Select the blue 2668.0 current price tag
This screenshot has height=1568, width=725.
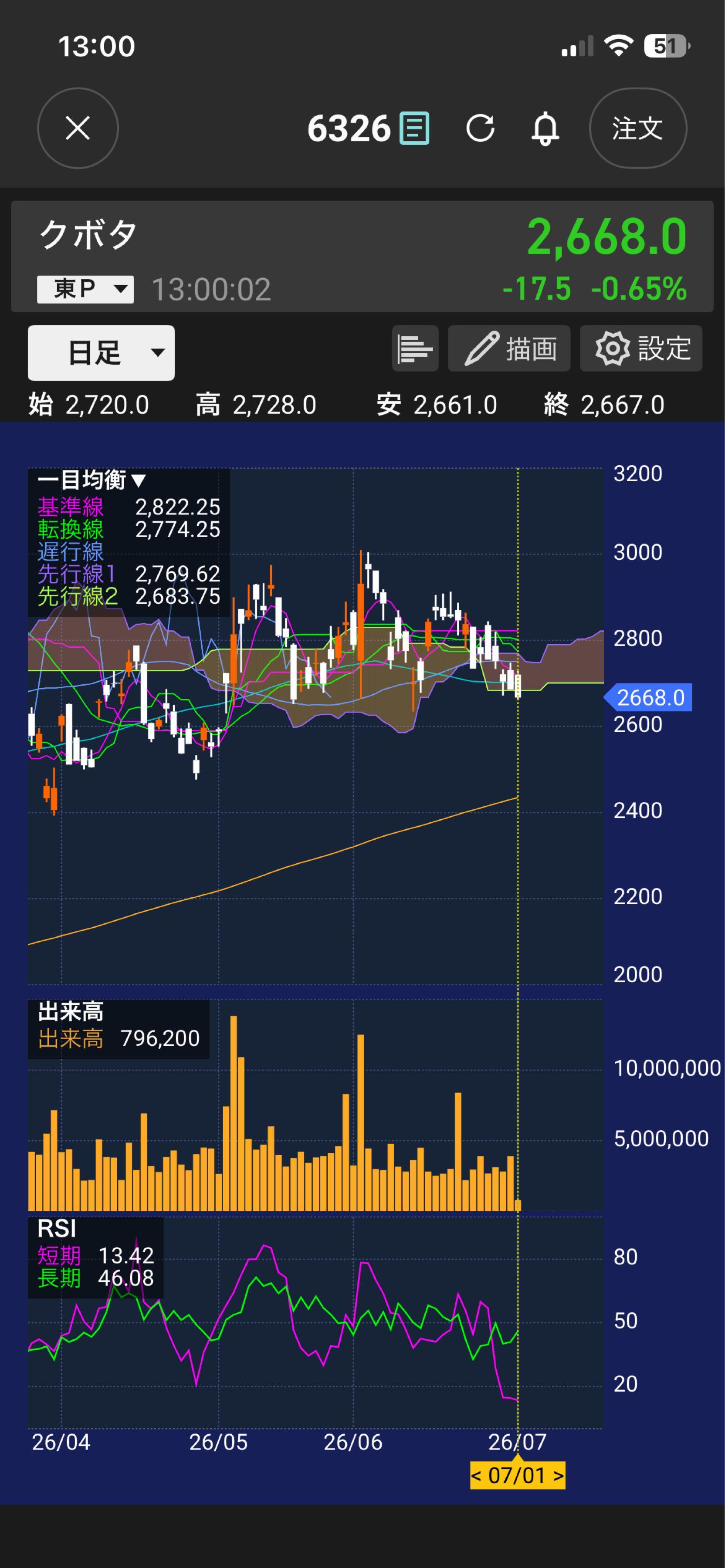coord(649,698)
